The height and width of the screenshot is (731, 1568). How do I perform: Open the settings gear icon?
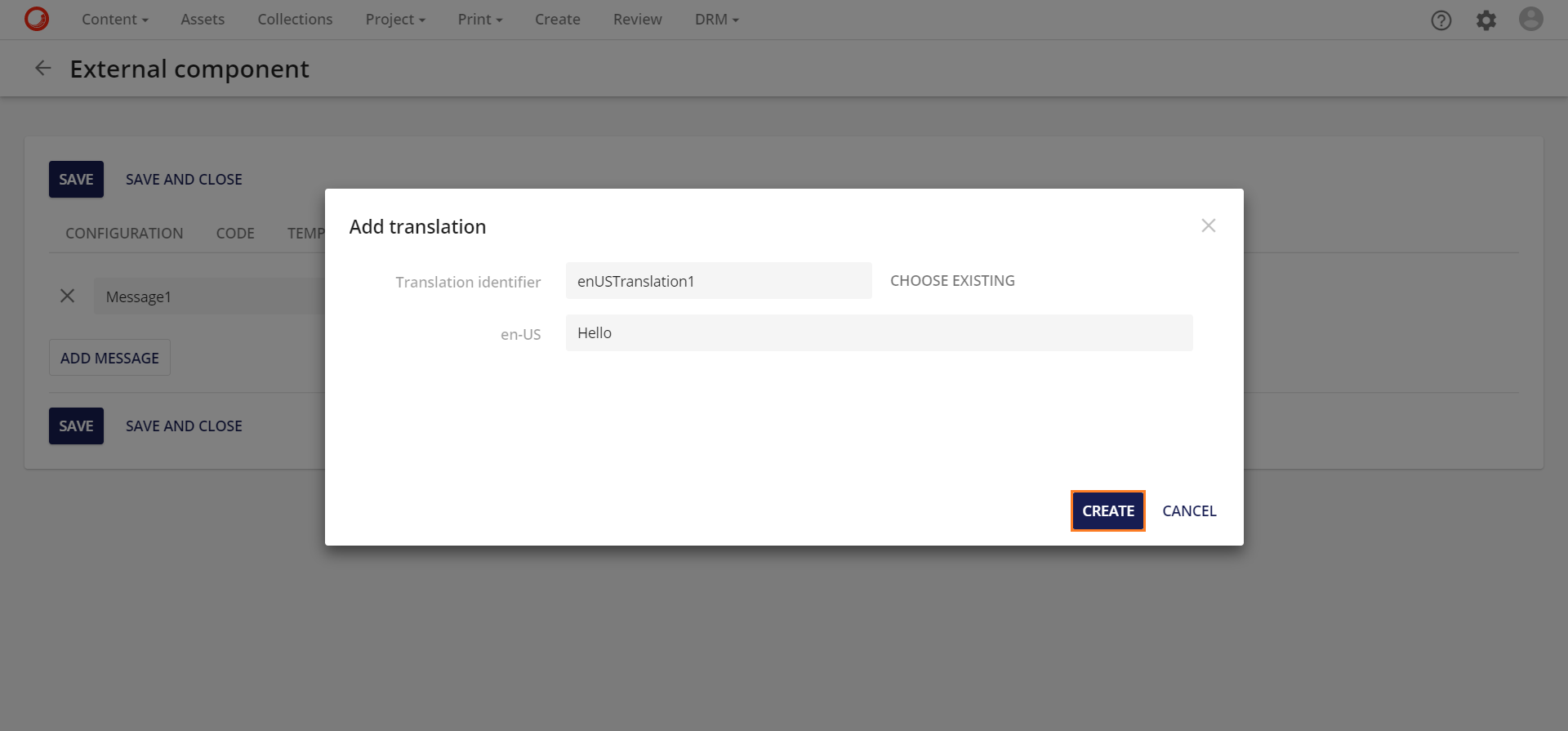pos(1486,20)
